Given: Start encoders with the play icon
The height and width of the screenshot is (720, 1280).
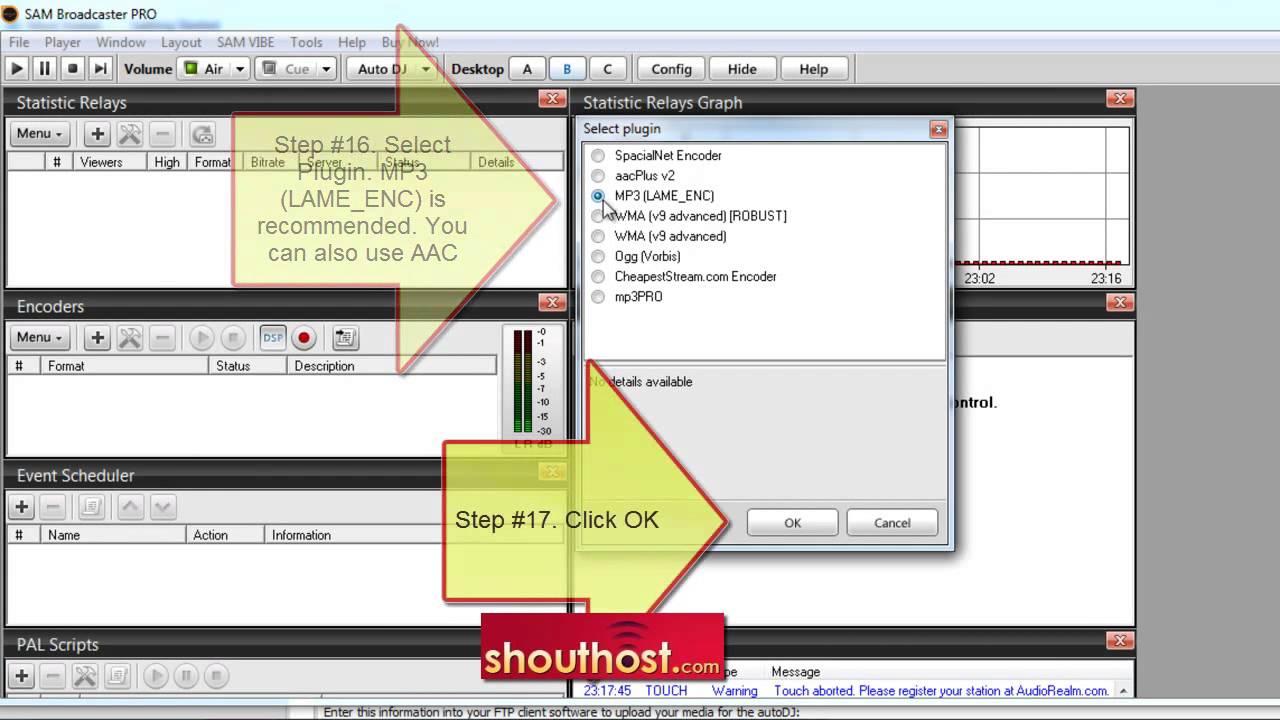Looking at the screenshot, I should tap(202, 337).
